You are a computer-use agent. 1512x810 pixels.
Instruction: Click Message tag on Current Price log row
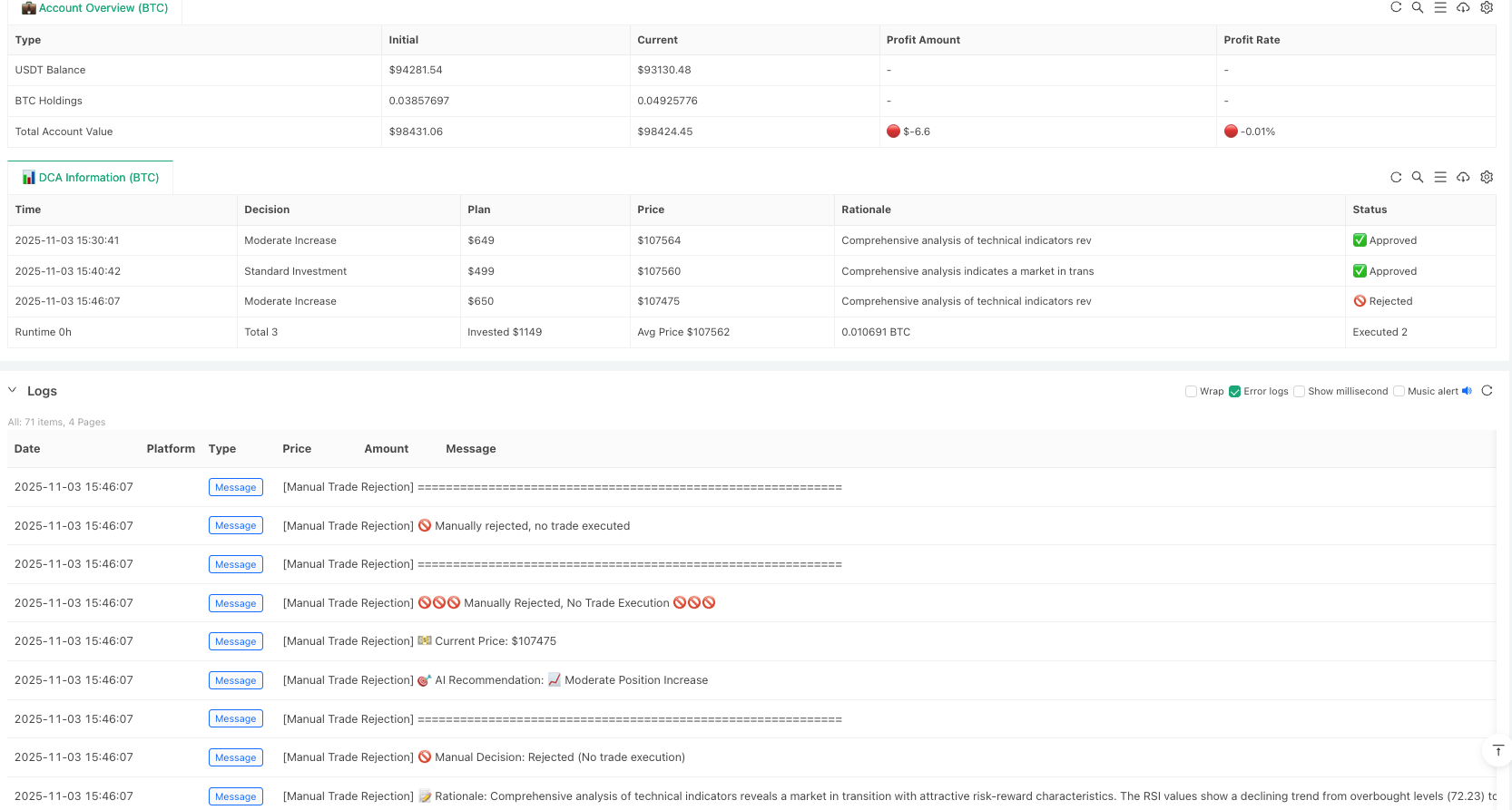coord(235,641)
